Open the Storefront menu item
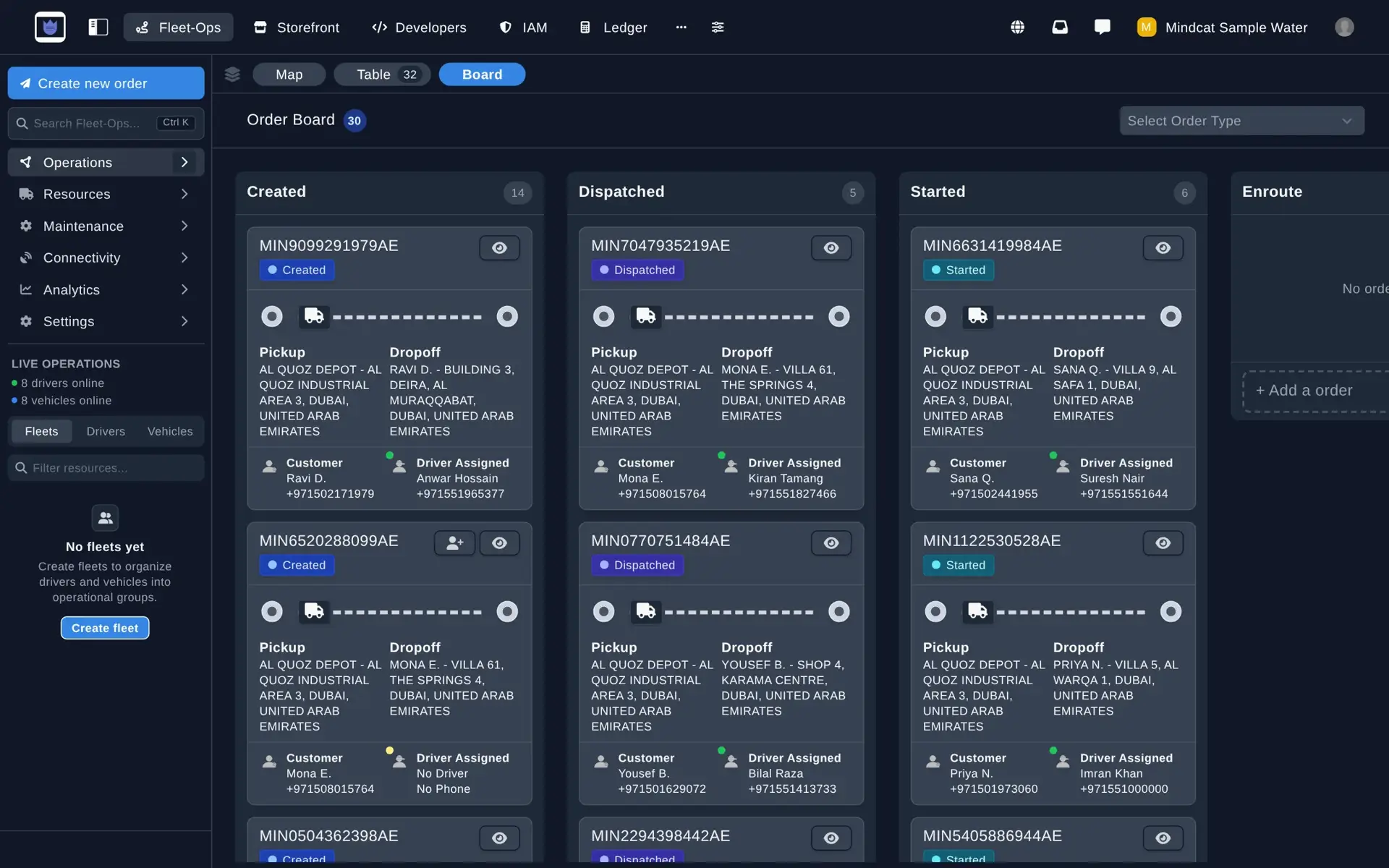Image resolution: width=1389 pixels, height=868 pixels. click(x=297, y=27)
